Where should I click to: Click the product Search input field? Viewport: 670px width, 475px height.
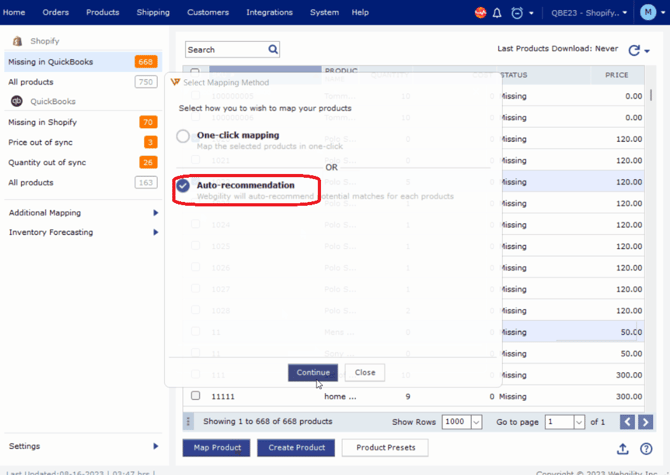pyautogui.click(x=225, y=49)
